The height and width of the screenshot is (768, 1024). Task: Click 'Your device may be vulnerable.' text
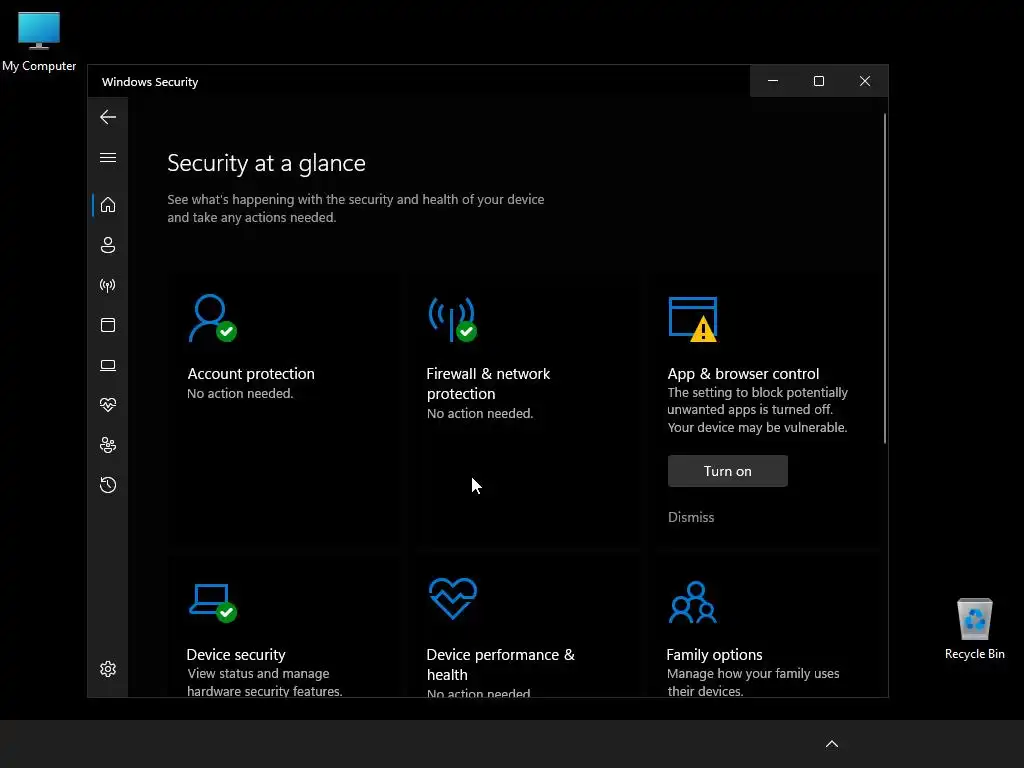[758, 427]
